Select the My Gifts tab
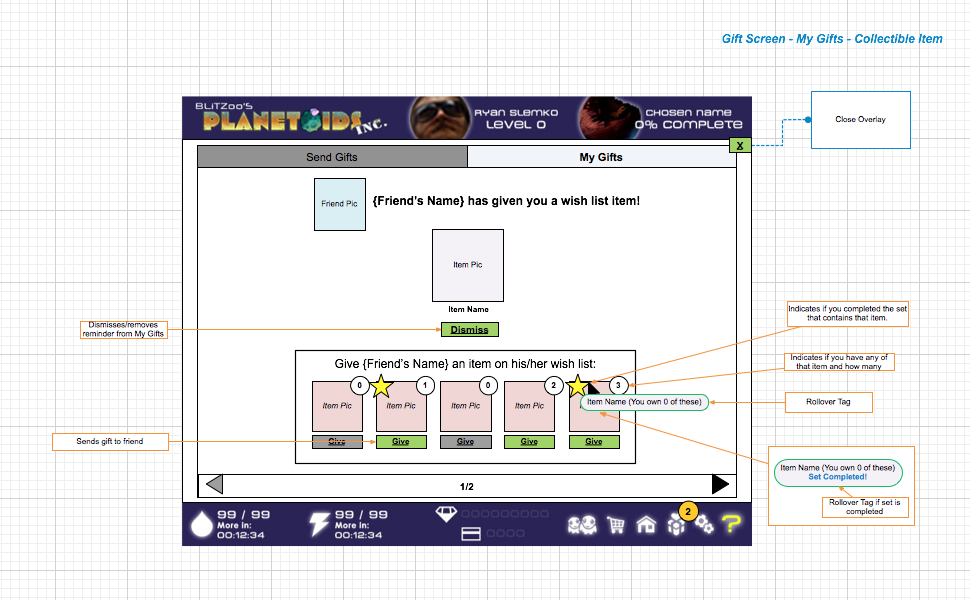Viewport: 970px width, 600px height. pyautogui.click(x=601, y=157)
